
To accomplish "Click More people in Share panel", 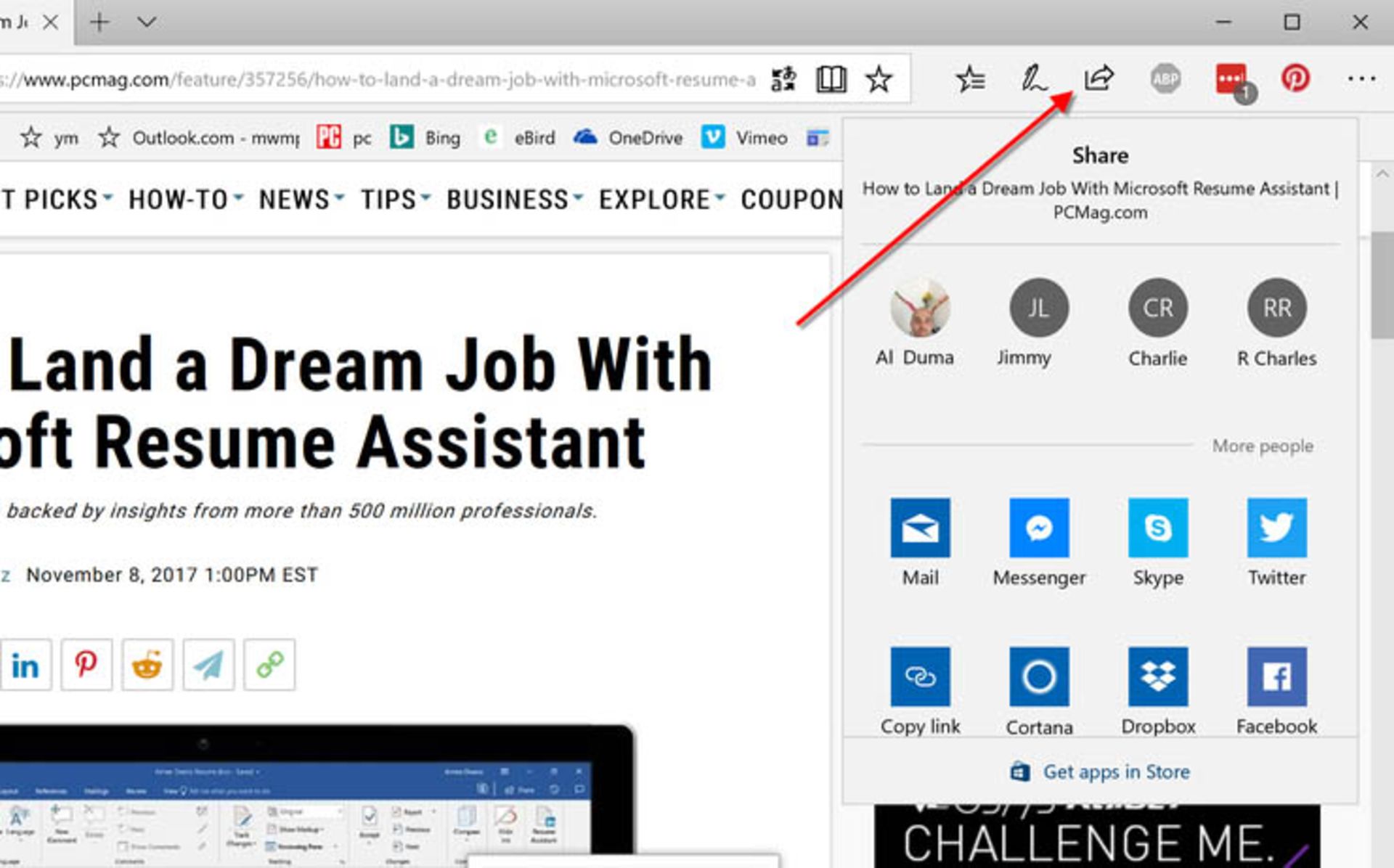I will (x=1262, y=446).
